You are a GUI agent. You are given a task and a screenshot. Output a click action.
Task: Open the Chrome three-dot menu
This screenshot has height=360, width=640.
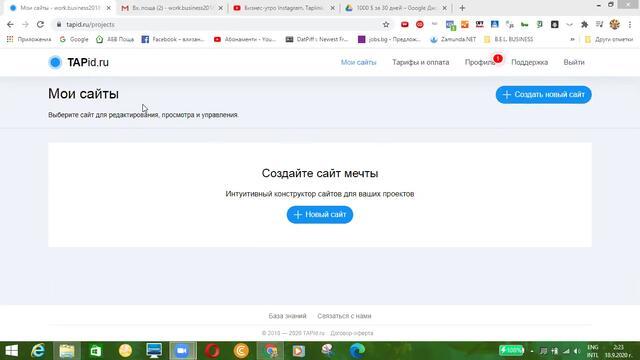tap(630, 24)
